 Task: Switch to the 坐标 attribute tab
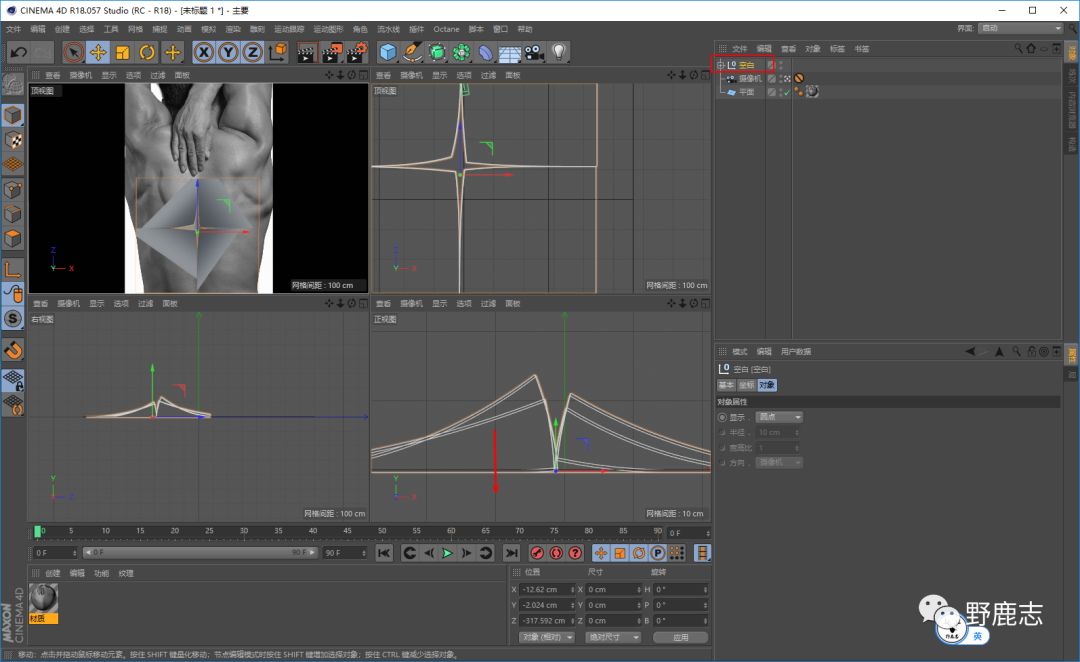pyautogui.click(x=746, y=385)
